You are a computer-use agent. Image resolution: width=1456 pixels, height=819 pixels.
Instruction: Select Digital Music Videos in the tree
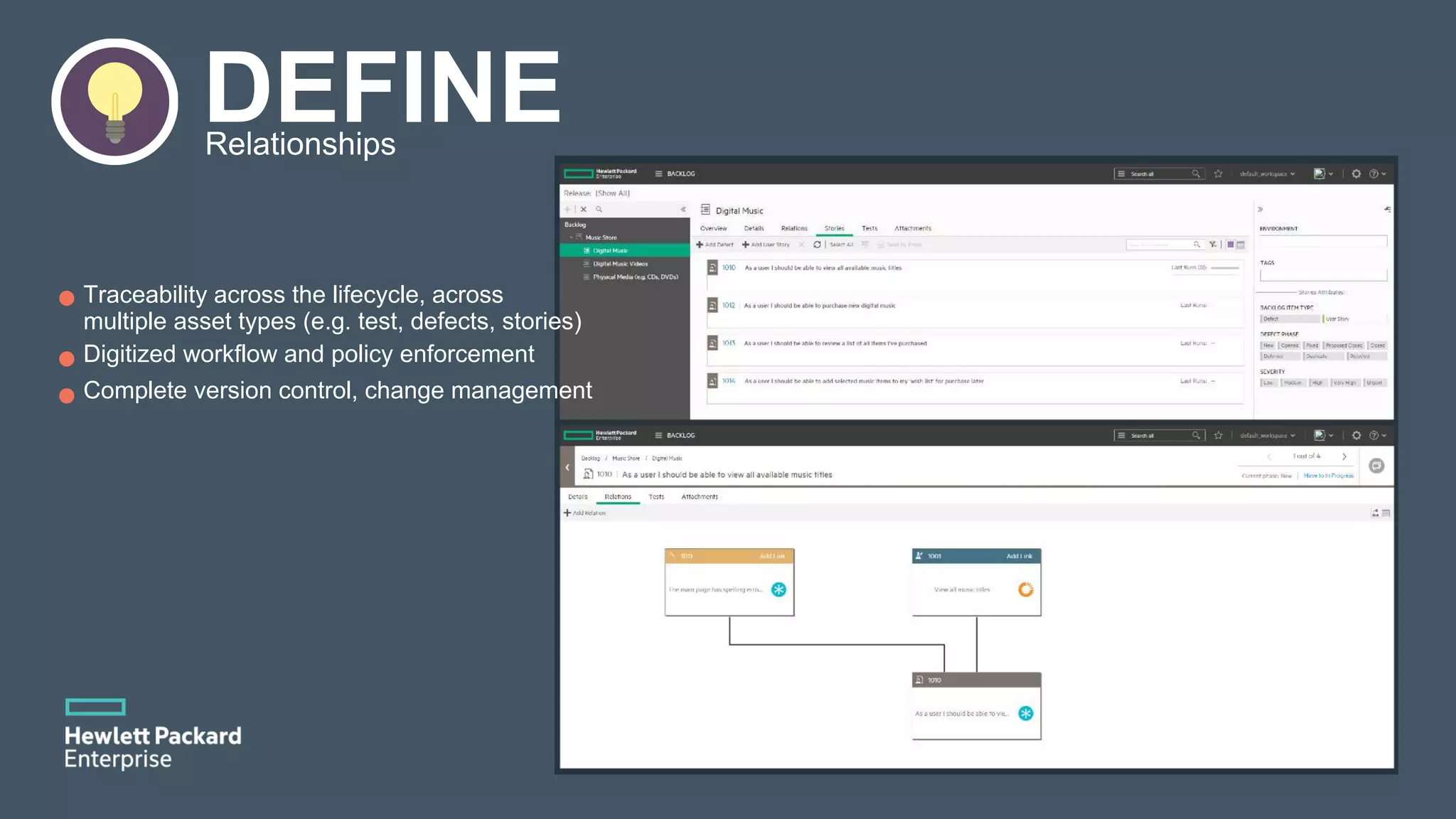click(620, 264)
